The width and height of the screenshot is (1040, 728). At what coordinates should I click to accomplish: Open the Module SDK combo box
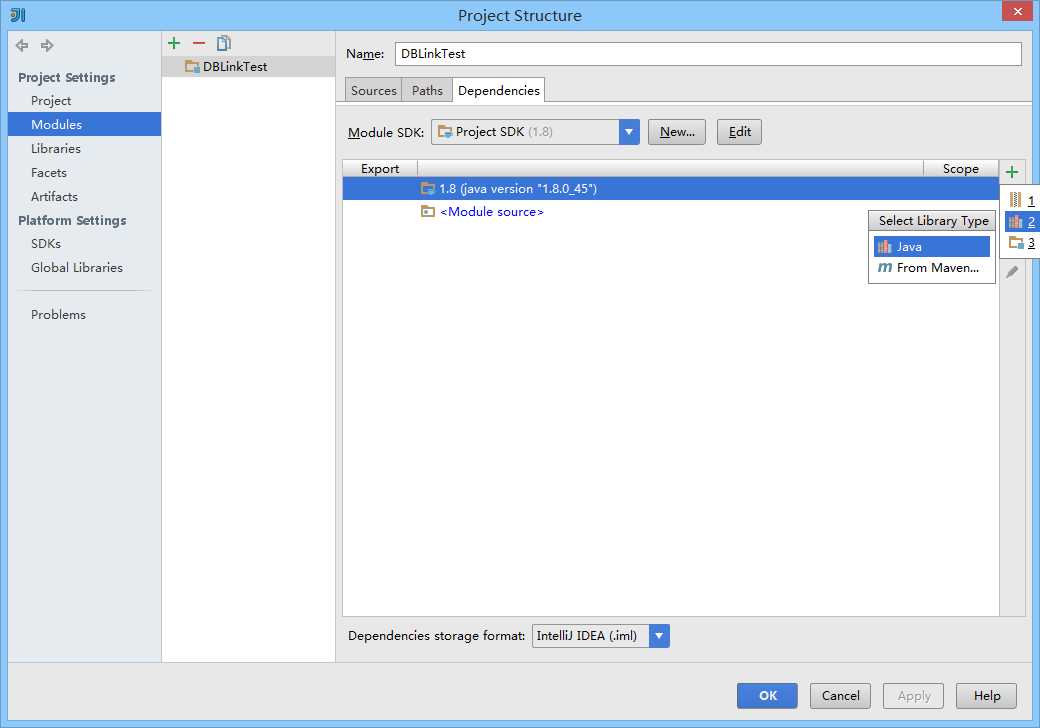[535, 132]
